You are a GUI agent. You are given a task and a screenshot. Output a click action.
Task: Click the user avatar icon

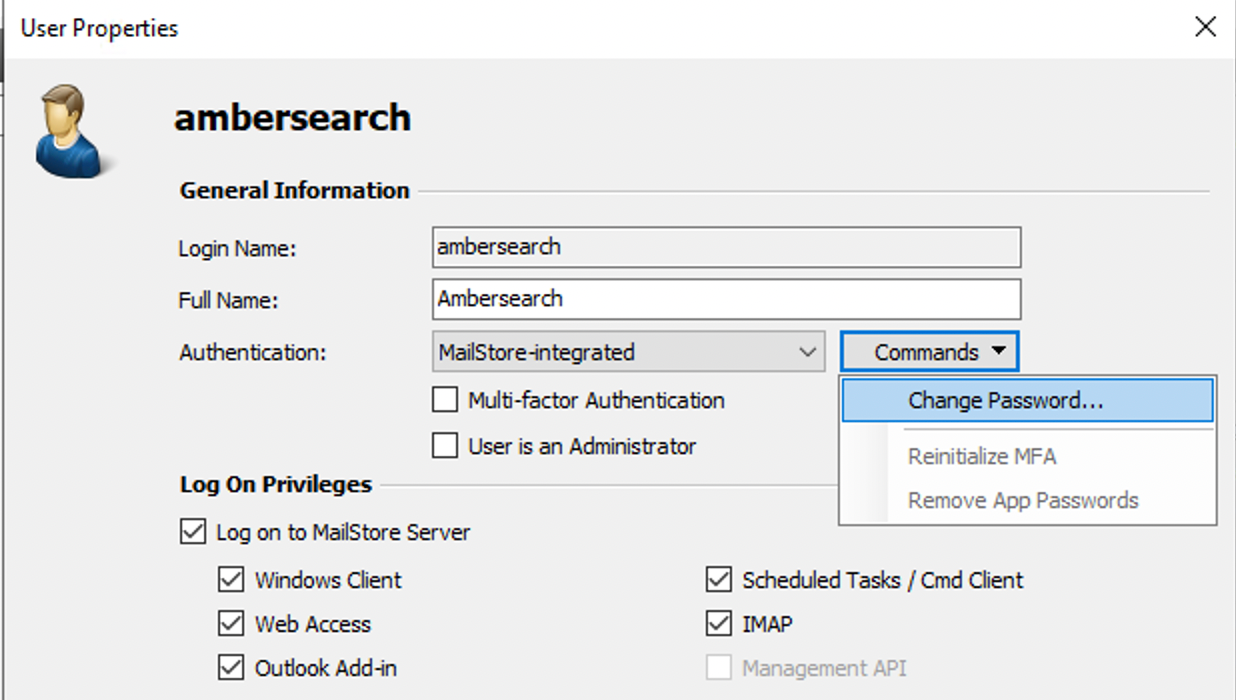click(x=70, y=131)
